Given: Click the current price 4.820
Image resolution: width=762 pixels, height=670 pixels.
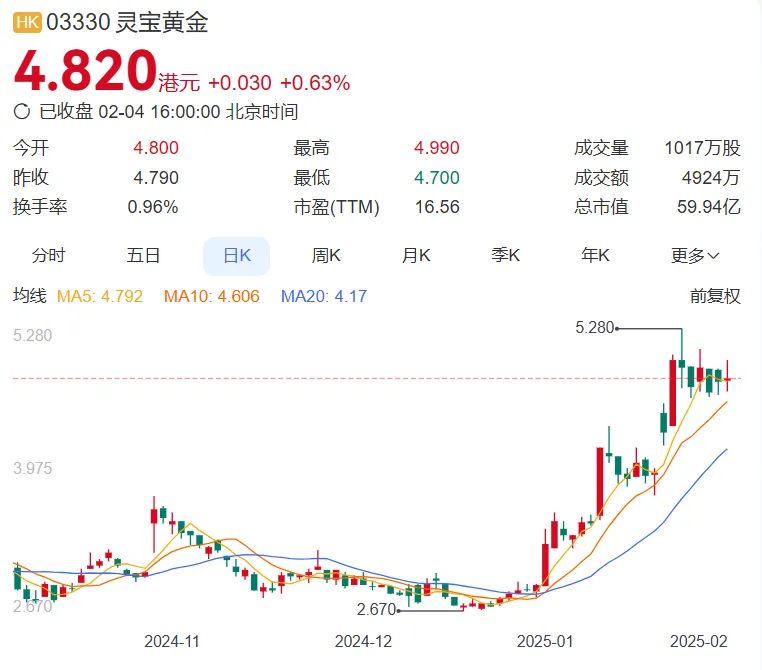Looking at the screenshot, I should pos(85,71).
